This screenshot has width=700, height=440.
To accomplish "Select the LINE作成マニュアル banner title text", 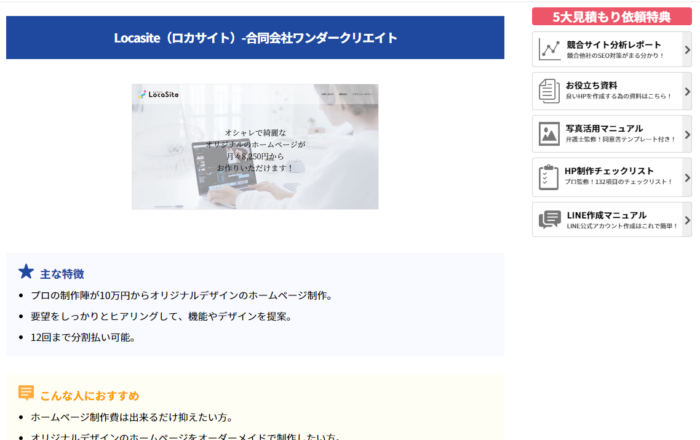I will [607, 214].
